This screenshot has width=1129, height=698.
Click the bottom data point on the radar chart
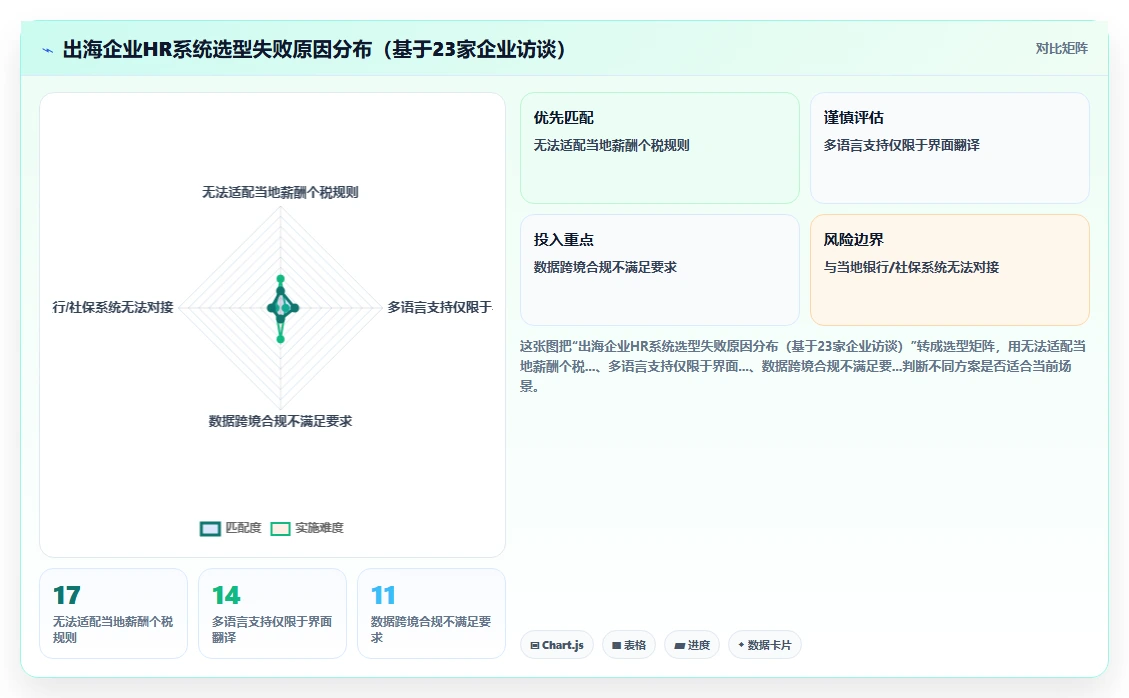(x=281, y=339)
